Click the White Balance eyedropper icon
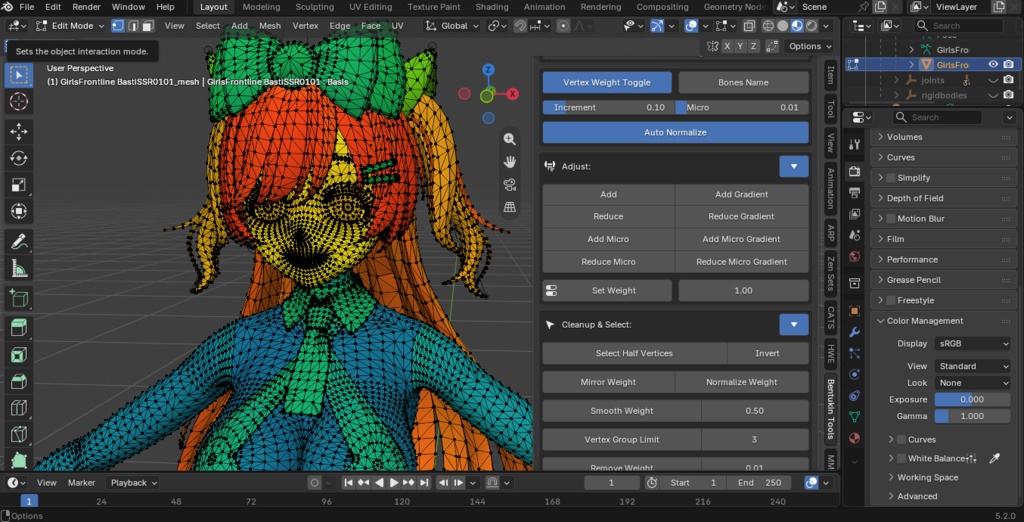The width and height of the screenshot is (1024, 522). 995,459
